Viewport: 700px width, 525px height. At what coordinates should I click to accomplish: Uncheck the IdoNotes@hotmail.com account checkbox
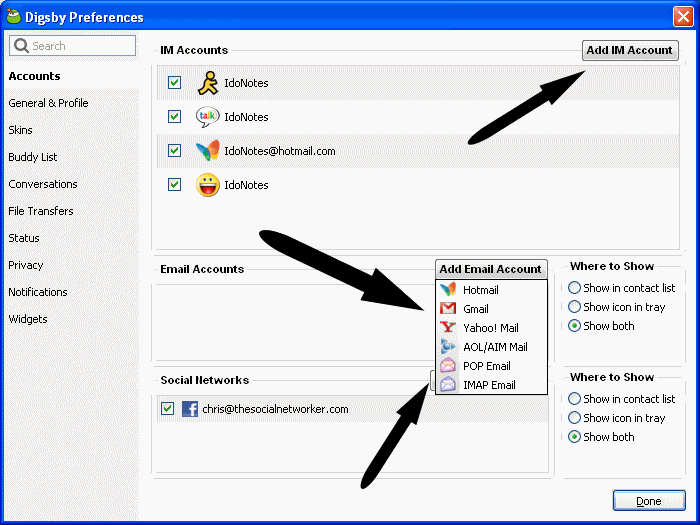click(174, 150)
